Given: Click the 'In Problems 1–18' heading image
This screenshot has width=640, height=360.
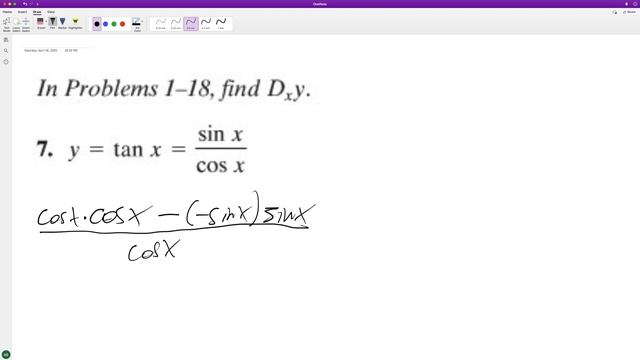Looking at the screenshot, I should (174, 89).
